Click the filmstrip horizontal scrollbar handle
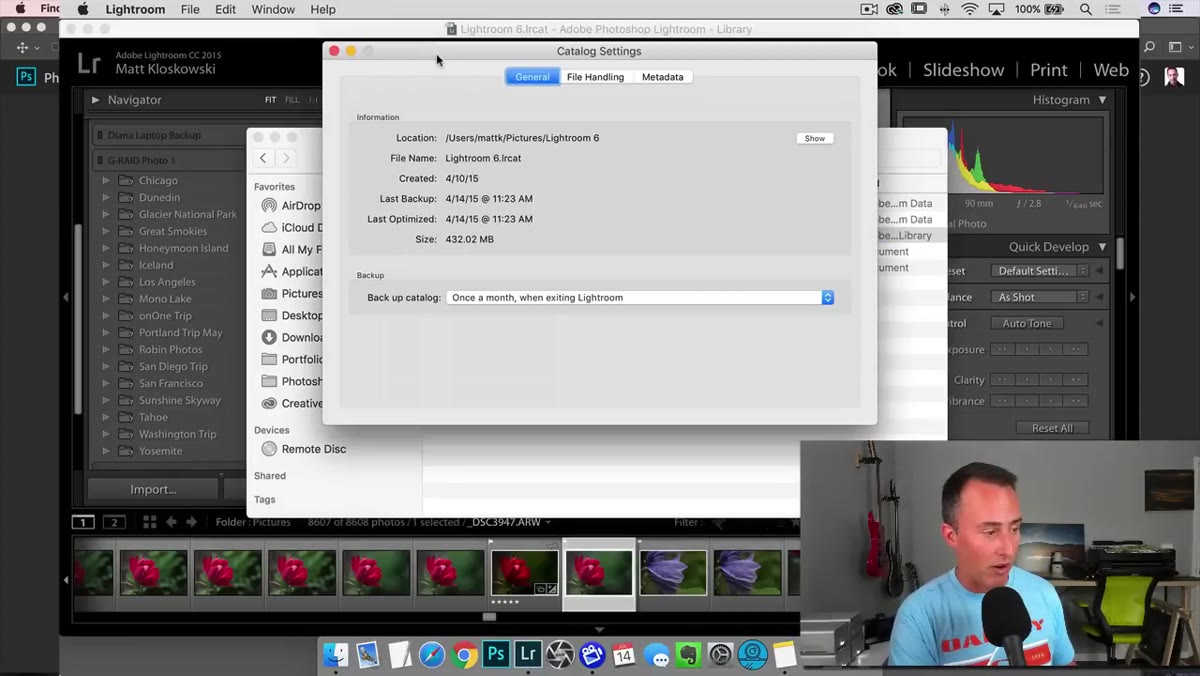Screen dimensions: 1200x676 489,617
